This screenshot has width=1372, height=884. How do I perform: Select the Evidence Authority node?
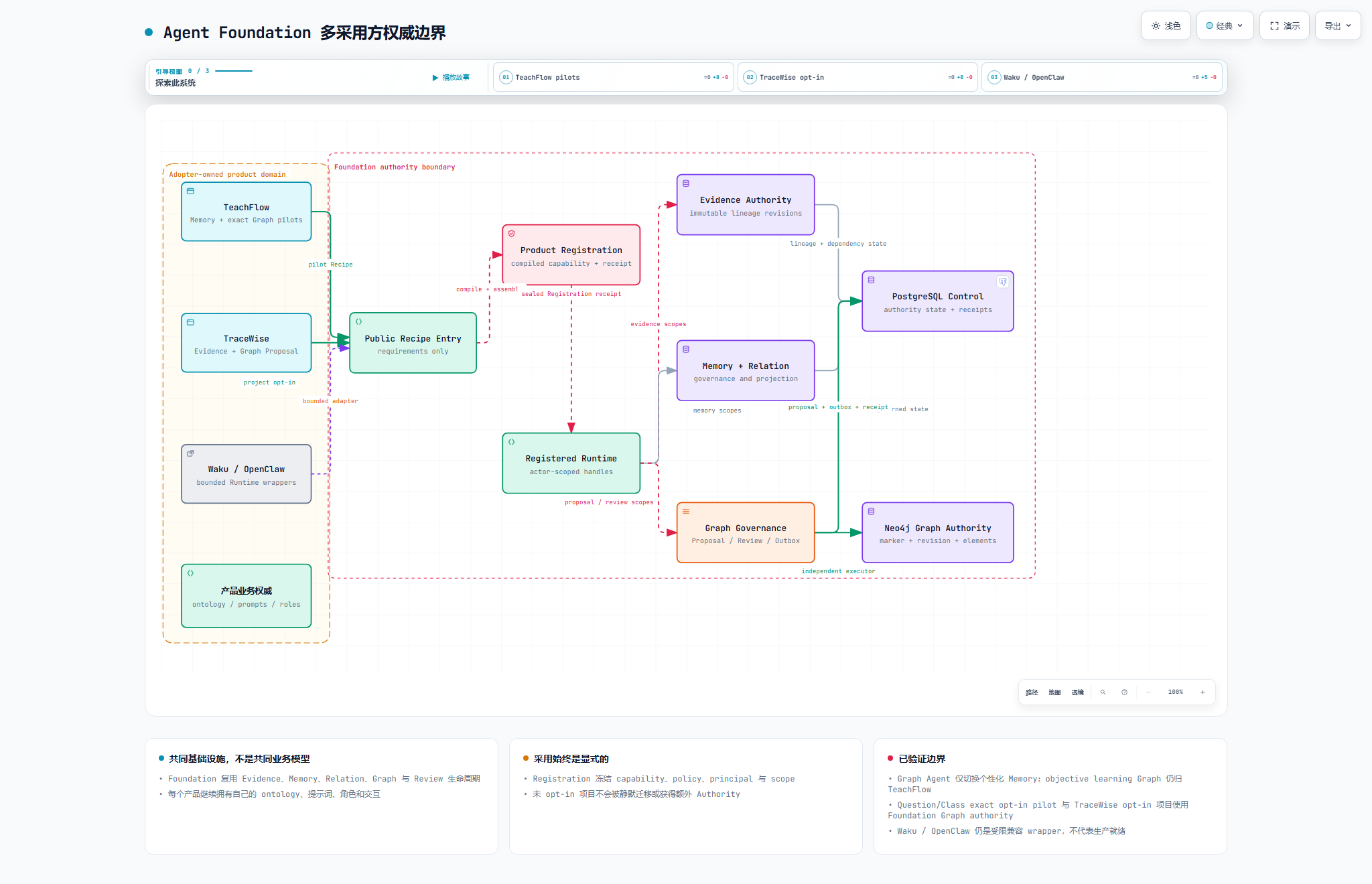coord(746,205)
